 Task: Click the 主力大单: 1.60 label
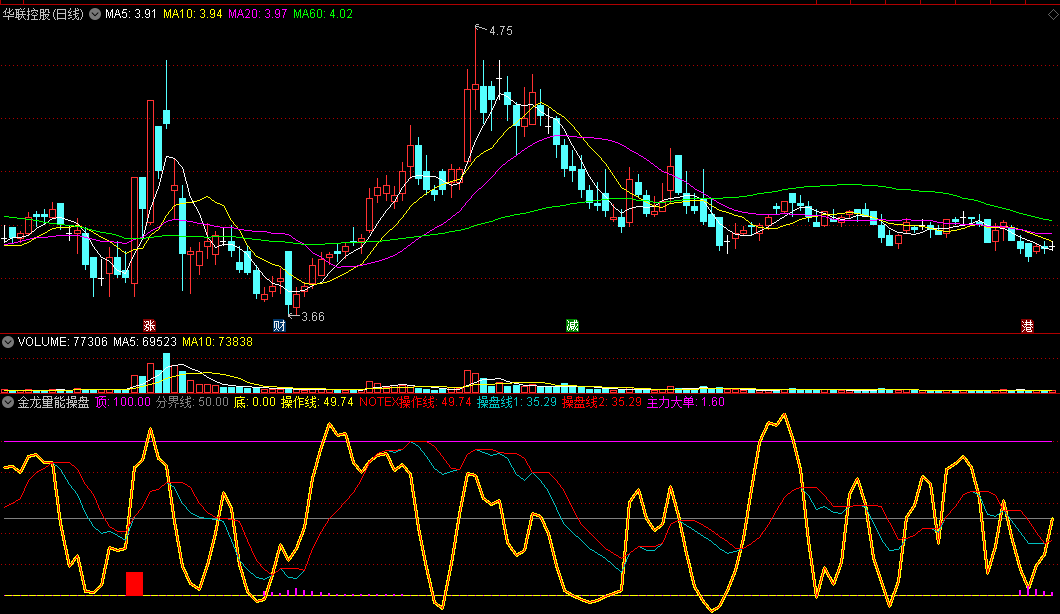pos(685,402)
